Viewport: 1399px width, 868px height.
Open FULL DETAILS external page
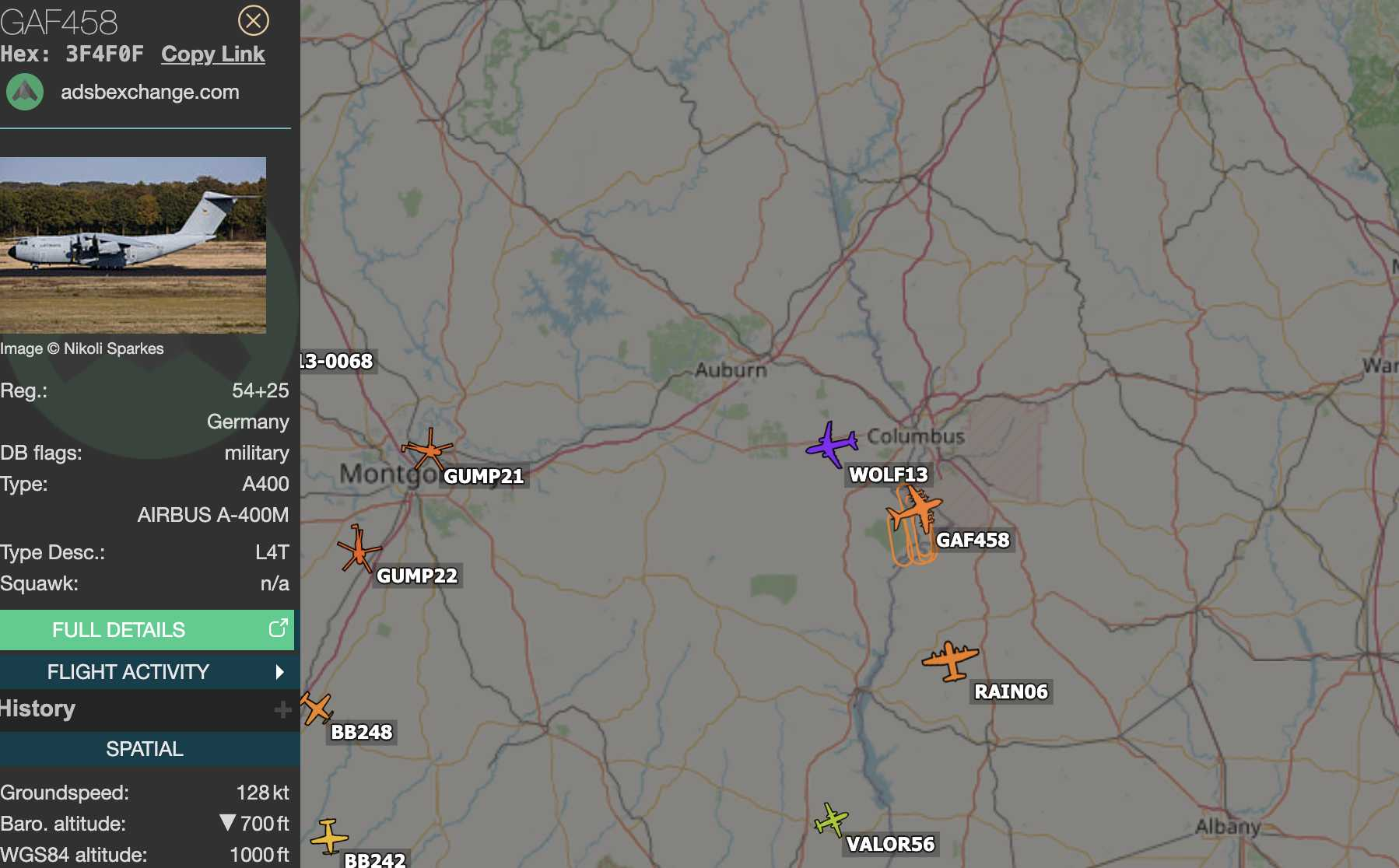147,630
